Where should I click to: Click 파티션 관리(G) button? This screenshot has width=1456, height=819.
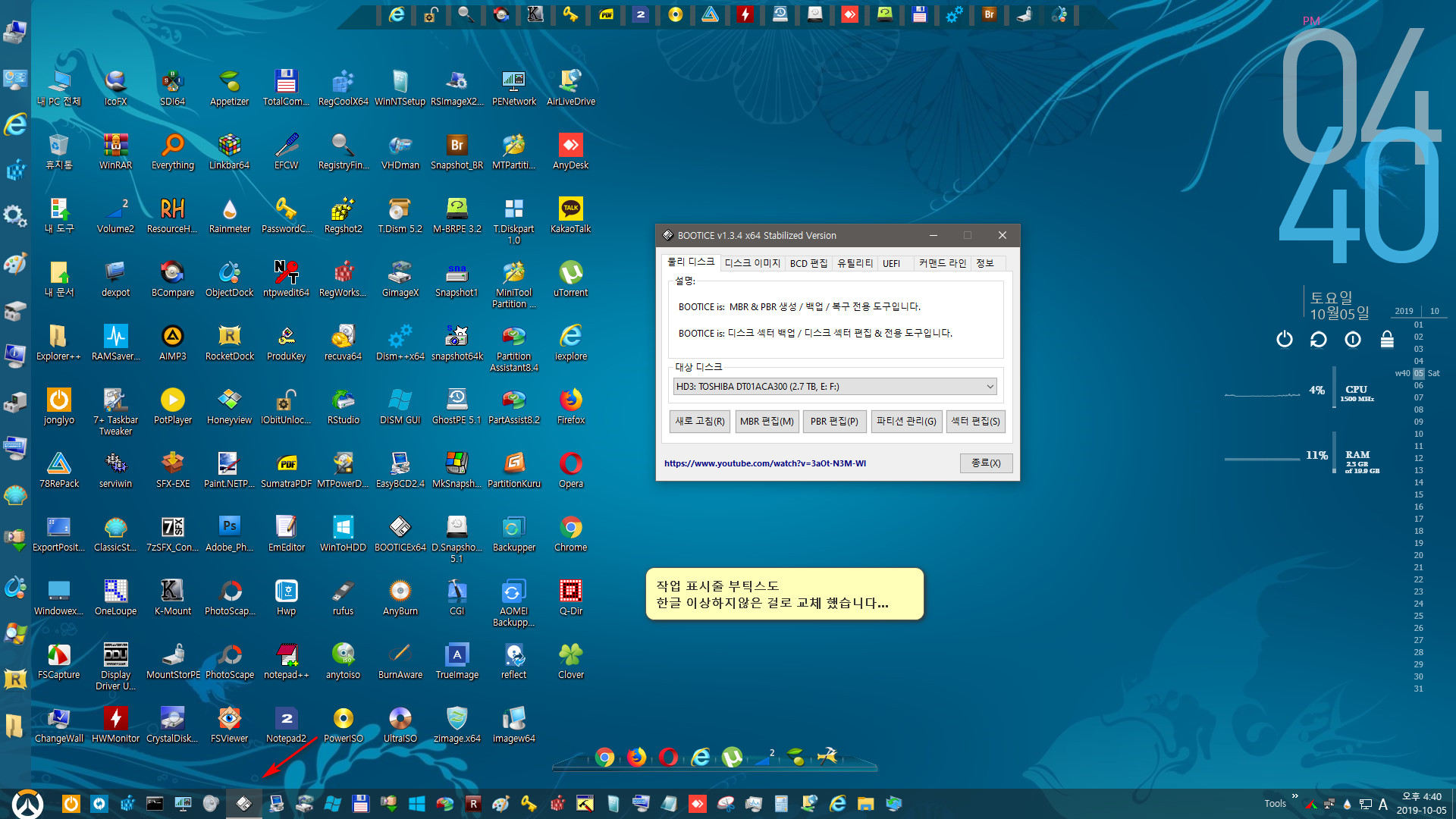pos(906,422)
